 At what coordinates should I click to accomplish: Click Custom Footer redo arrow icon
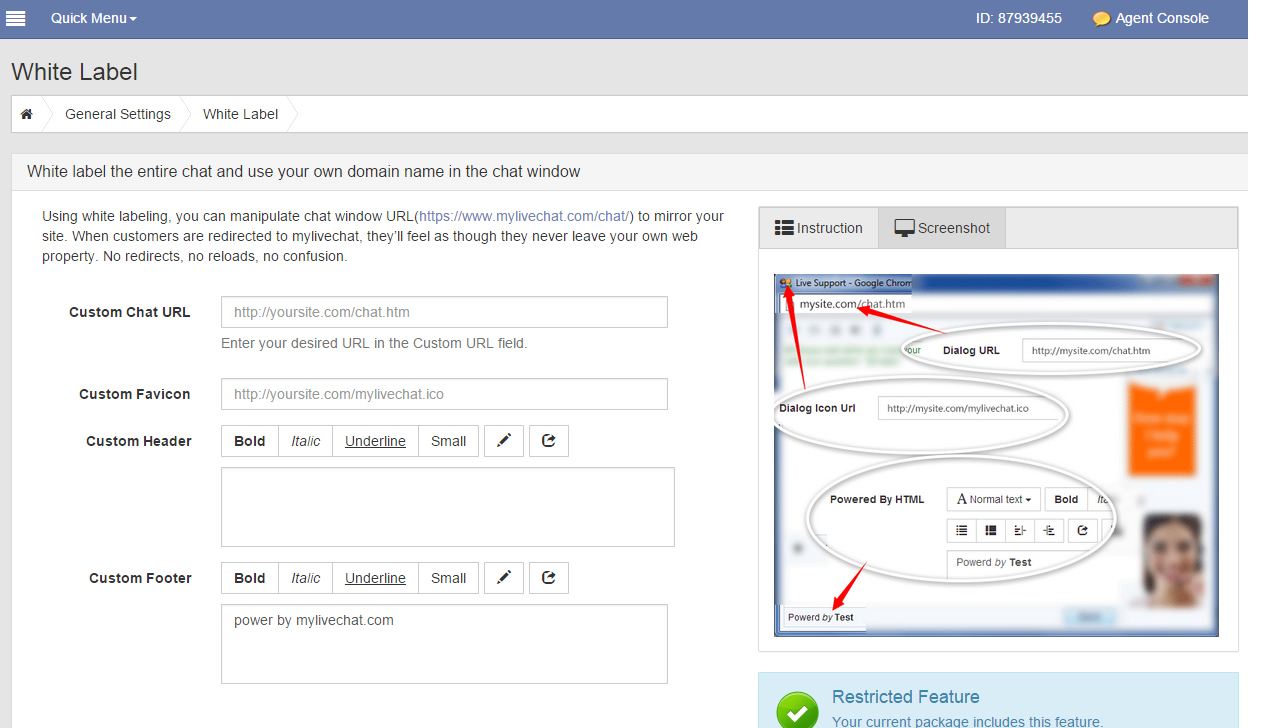(548, 578)
